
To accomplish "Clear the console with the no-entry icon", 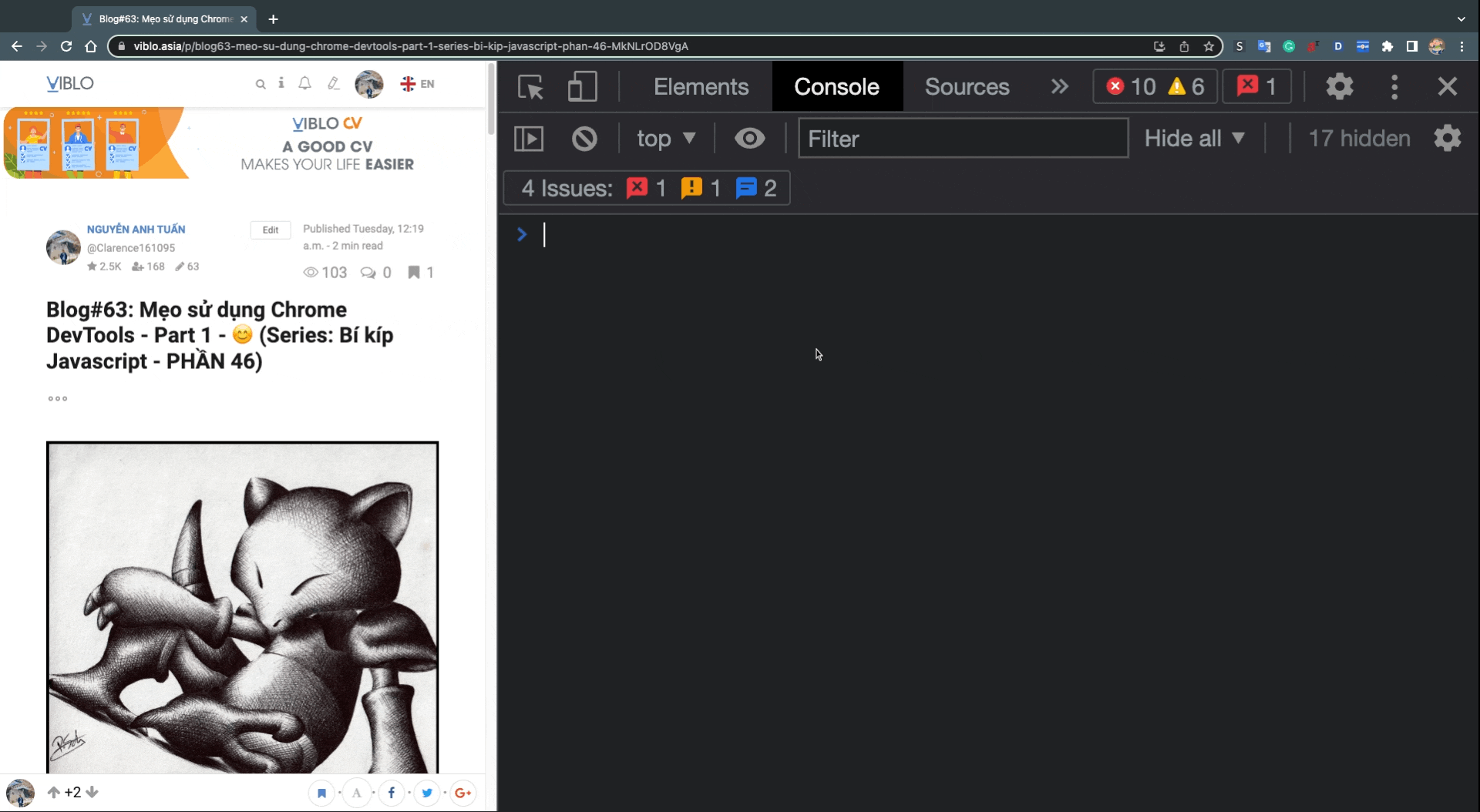I will (x=584, y=138).
